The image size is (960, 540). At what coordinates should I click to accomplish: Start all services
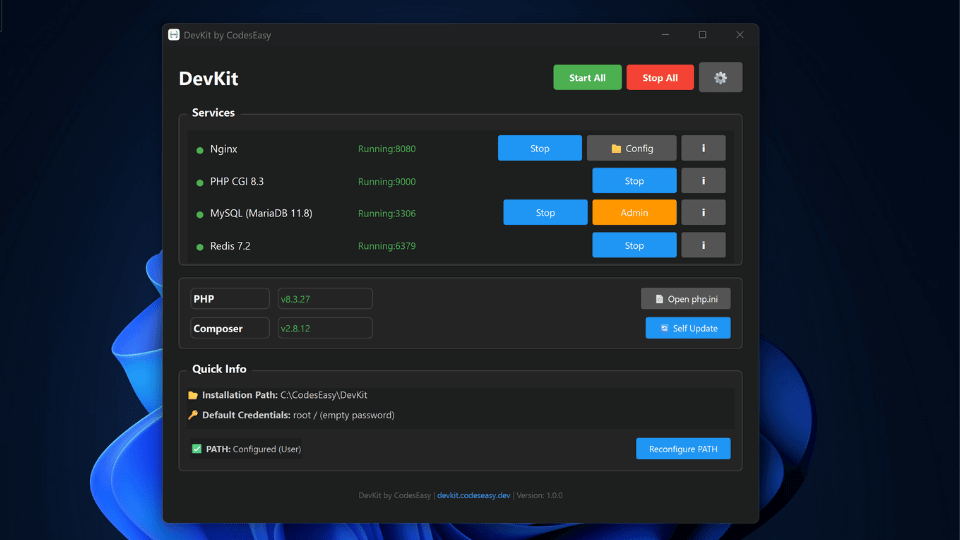pos(587,77)
